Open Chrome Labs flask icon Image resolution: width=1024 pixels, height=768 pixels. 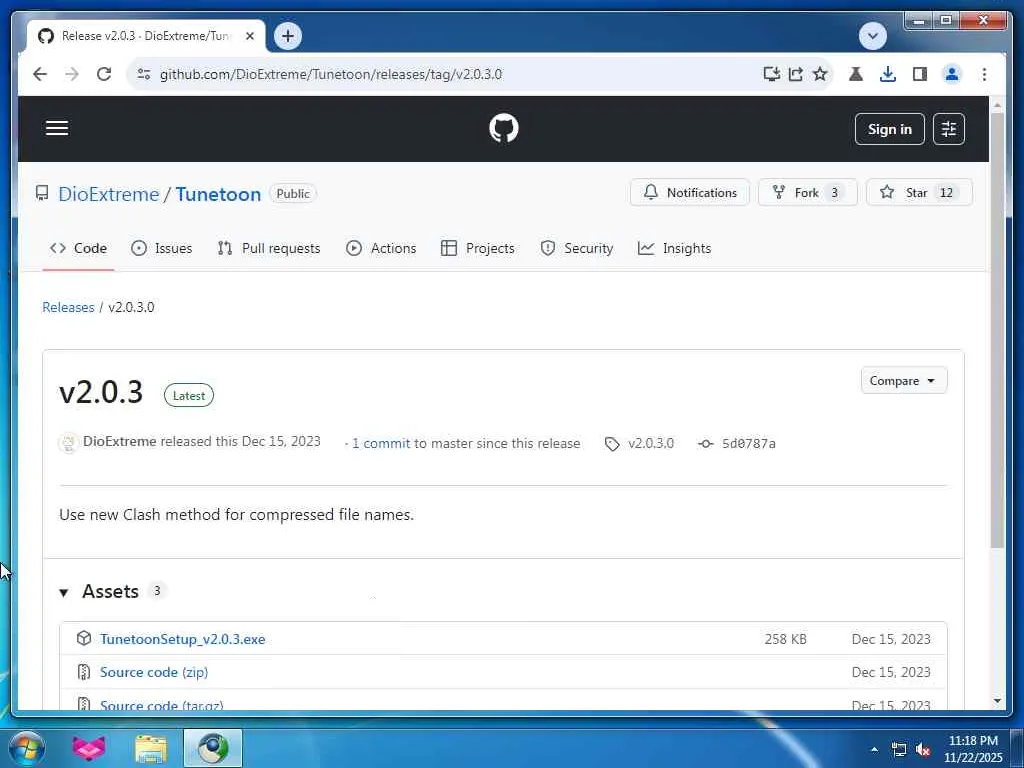click(856, 74)
